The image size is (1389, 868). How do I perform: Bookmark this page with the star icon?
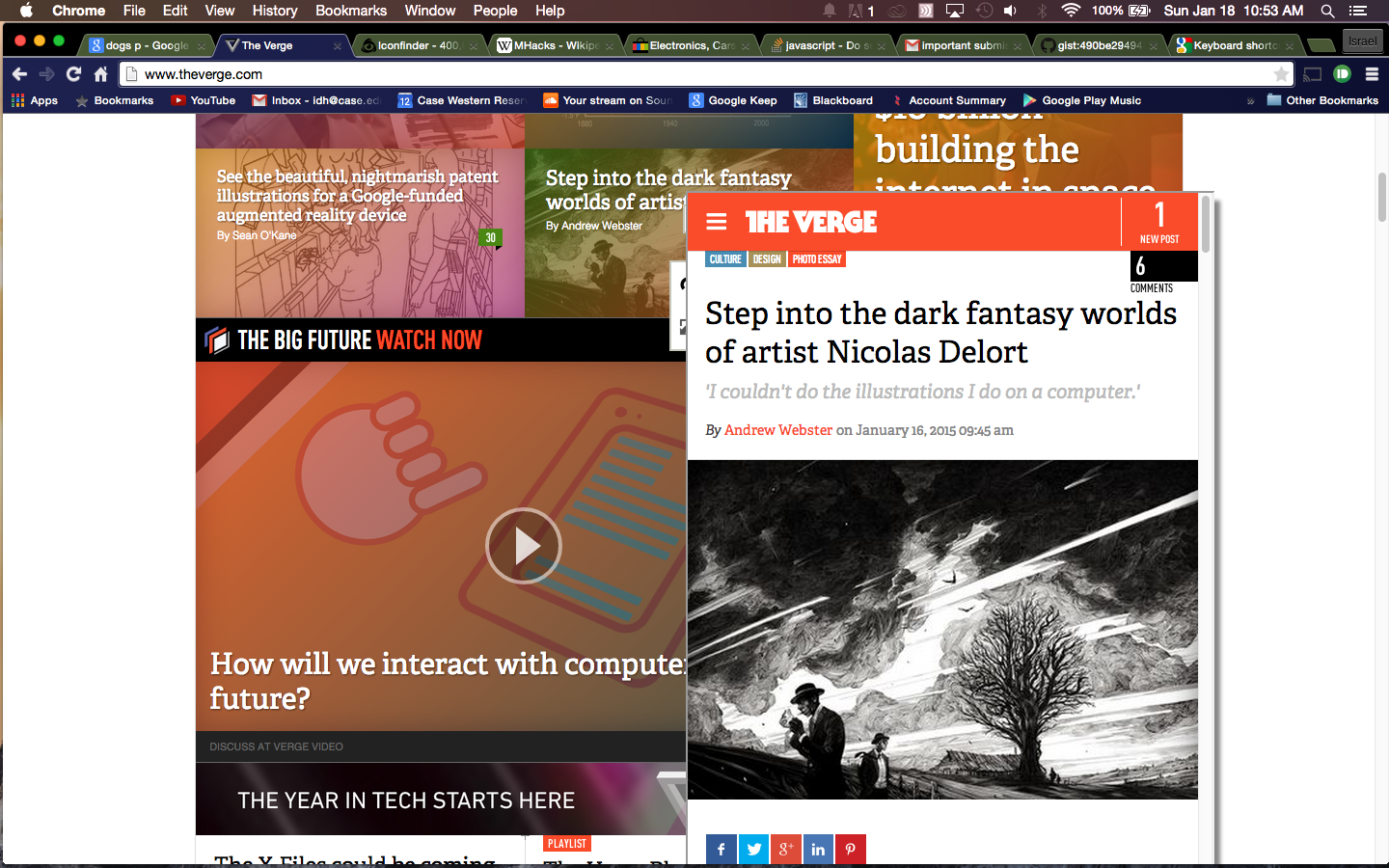(x=1281, y=74)
